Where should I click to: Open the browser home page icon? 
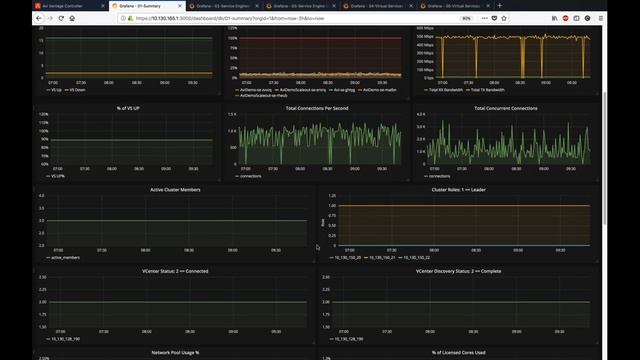coord(72,18)
